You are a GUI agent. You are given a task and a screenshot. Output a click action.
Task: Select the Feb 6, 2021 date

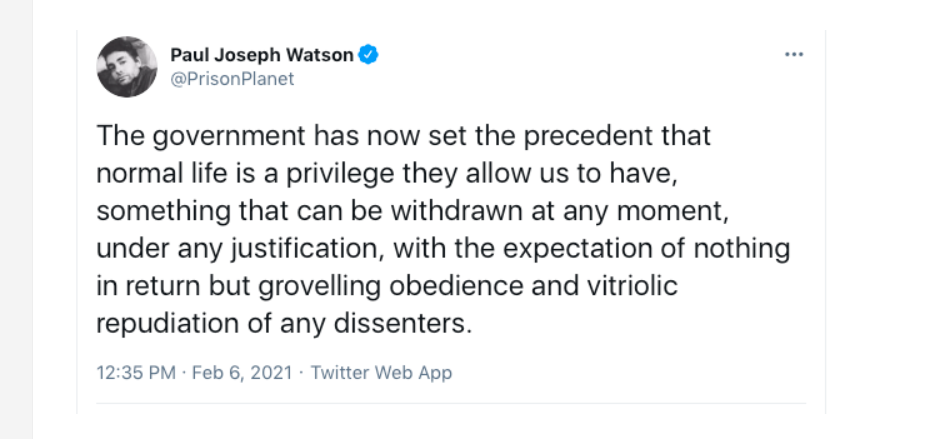click(242, 373)
